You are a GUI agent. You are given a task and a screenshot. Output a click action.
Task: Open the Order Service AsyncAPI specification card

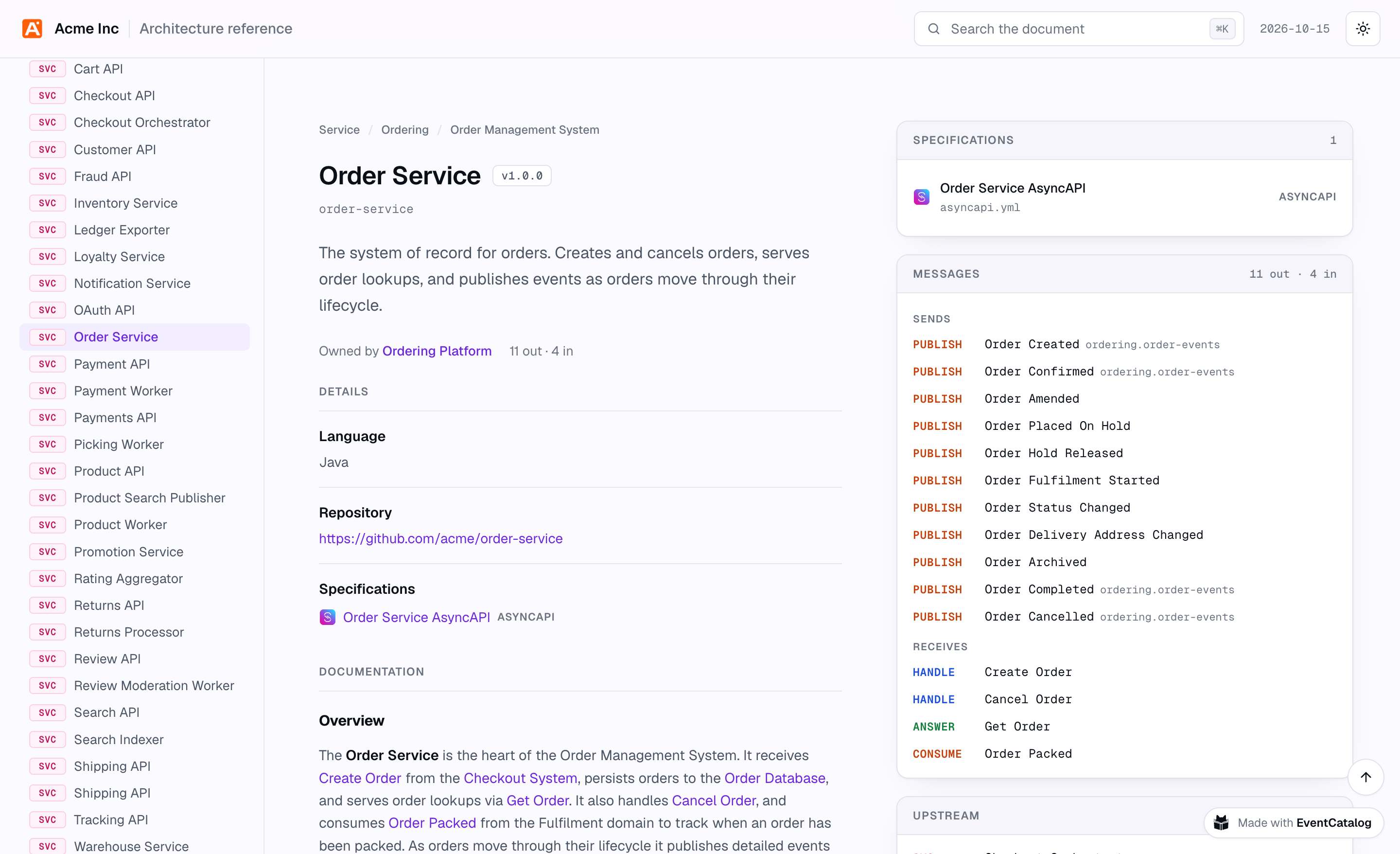[1124, 197]
